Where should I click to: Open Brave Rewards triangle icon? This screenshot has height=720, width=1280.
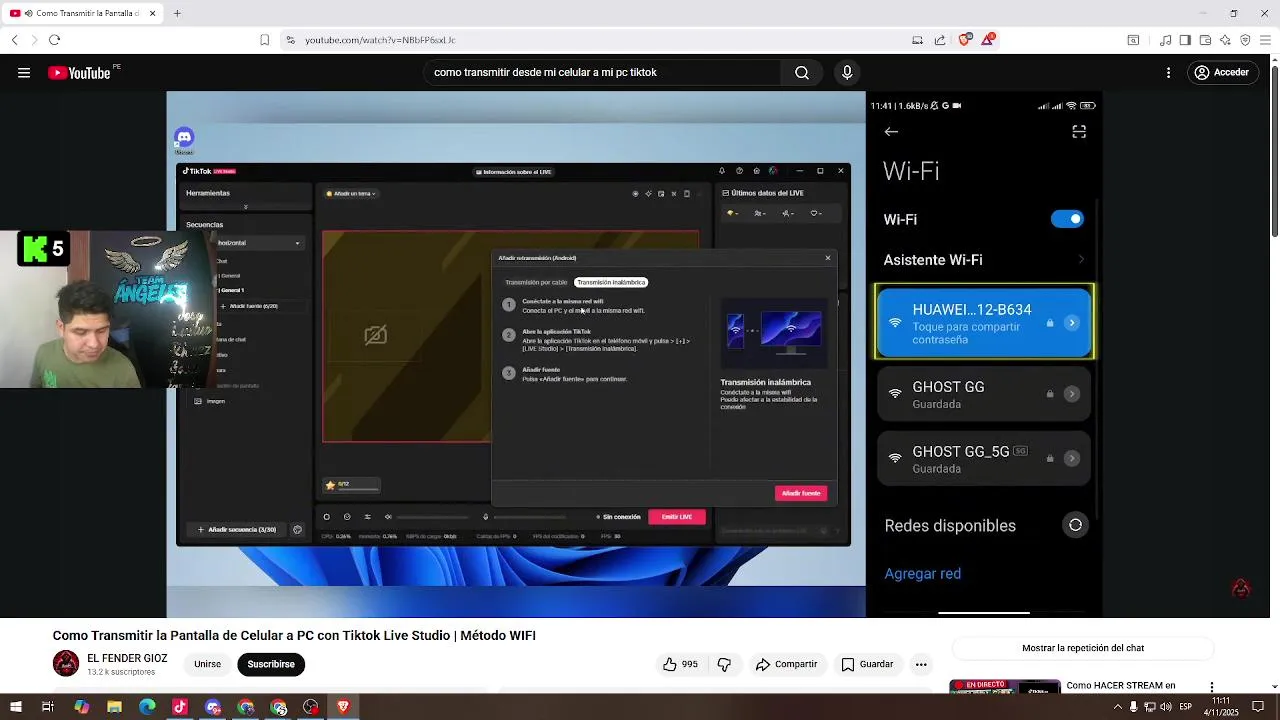(x=989, y=40)
